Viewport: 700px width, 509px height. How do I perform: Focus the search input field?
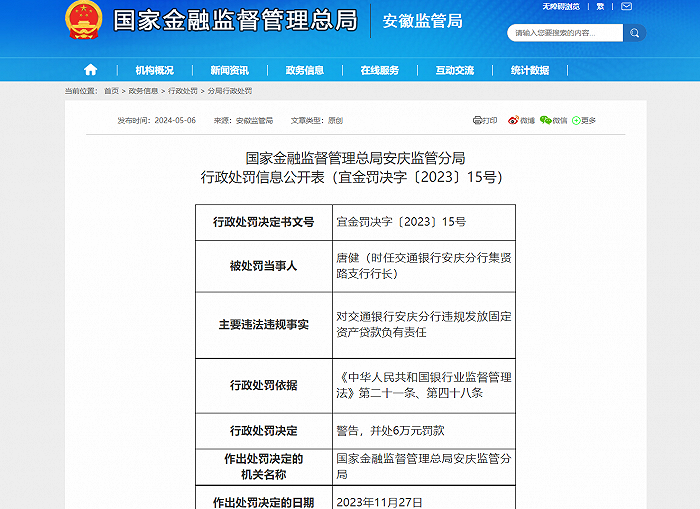[x=565, y=33]
